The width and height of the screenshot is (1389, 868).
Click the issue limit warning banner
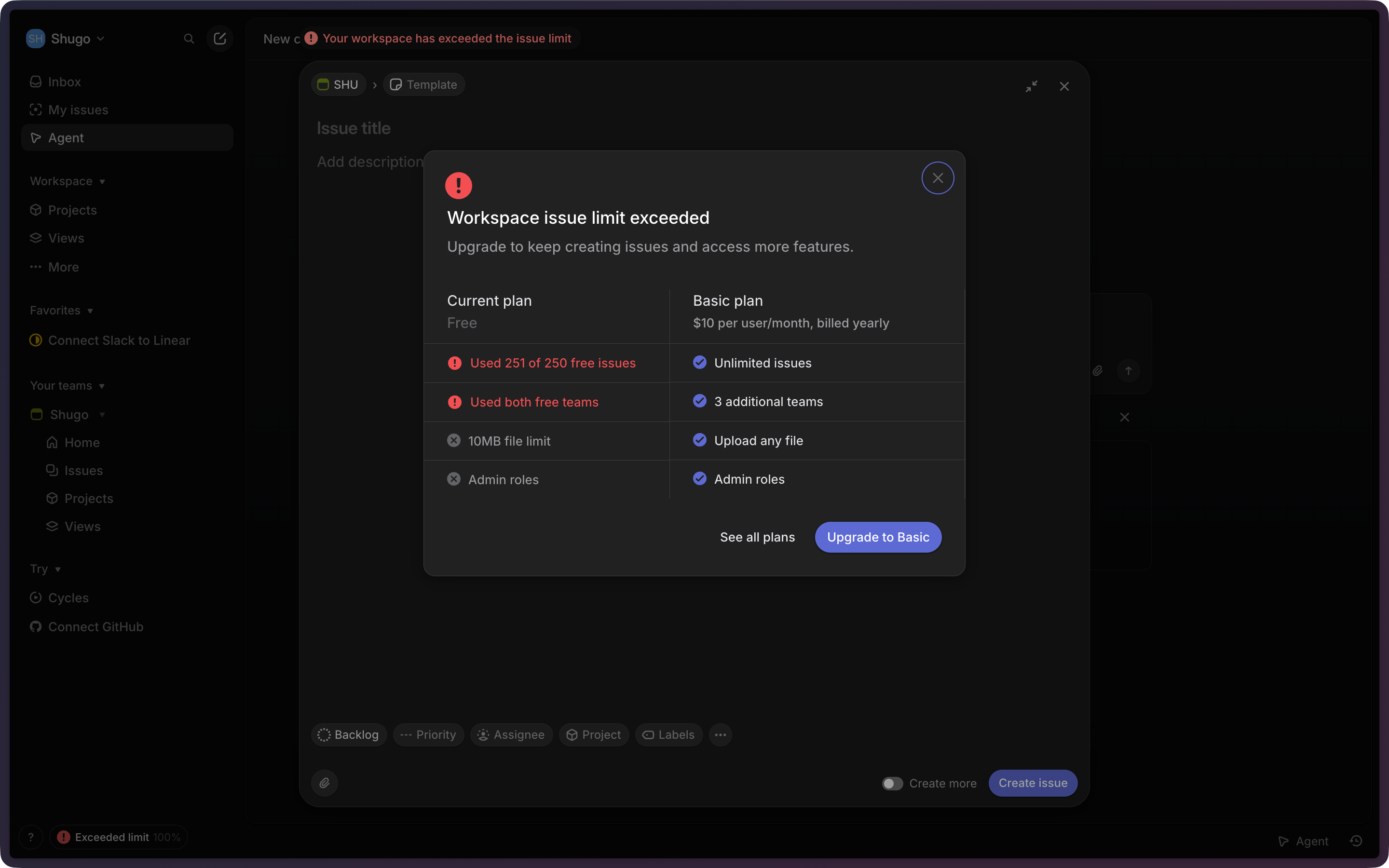point(440,39)
